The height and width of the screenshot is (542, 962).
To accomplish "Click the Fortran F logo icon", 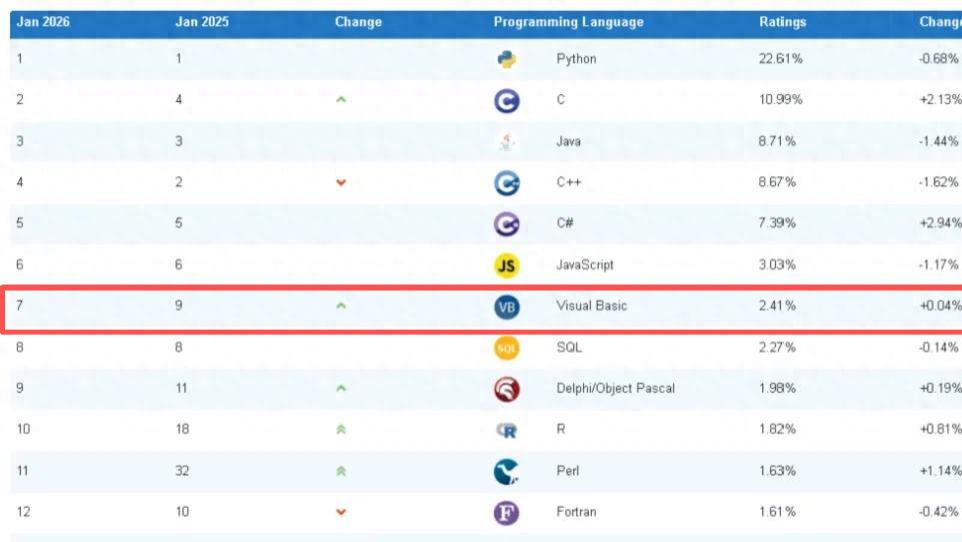I will pos(507,513).
